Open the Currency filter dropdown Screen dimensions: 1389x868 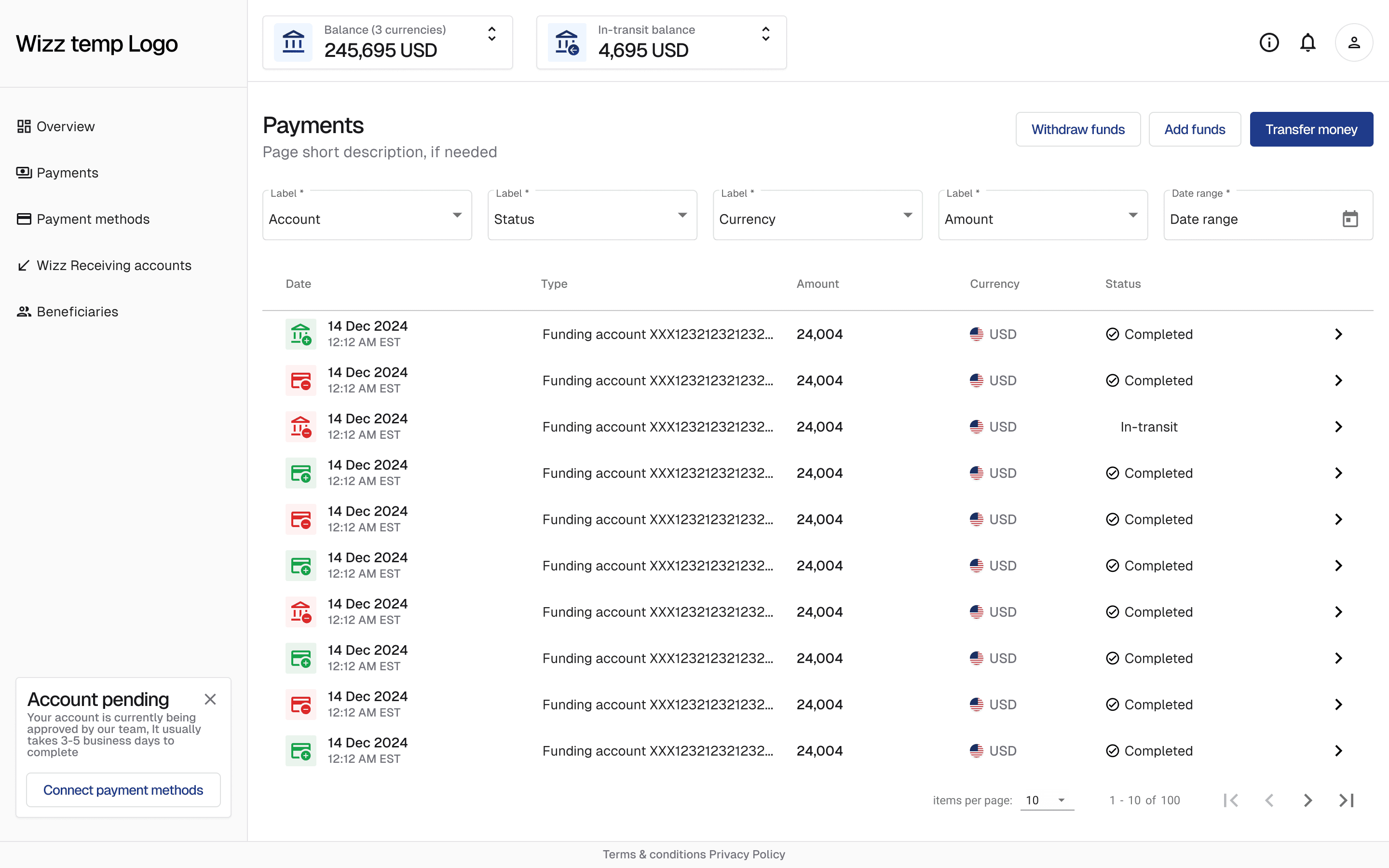pyautogui.click(x=817, y=216)
